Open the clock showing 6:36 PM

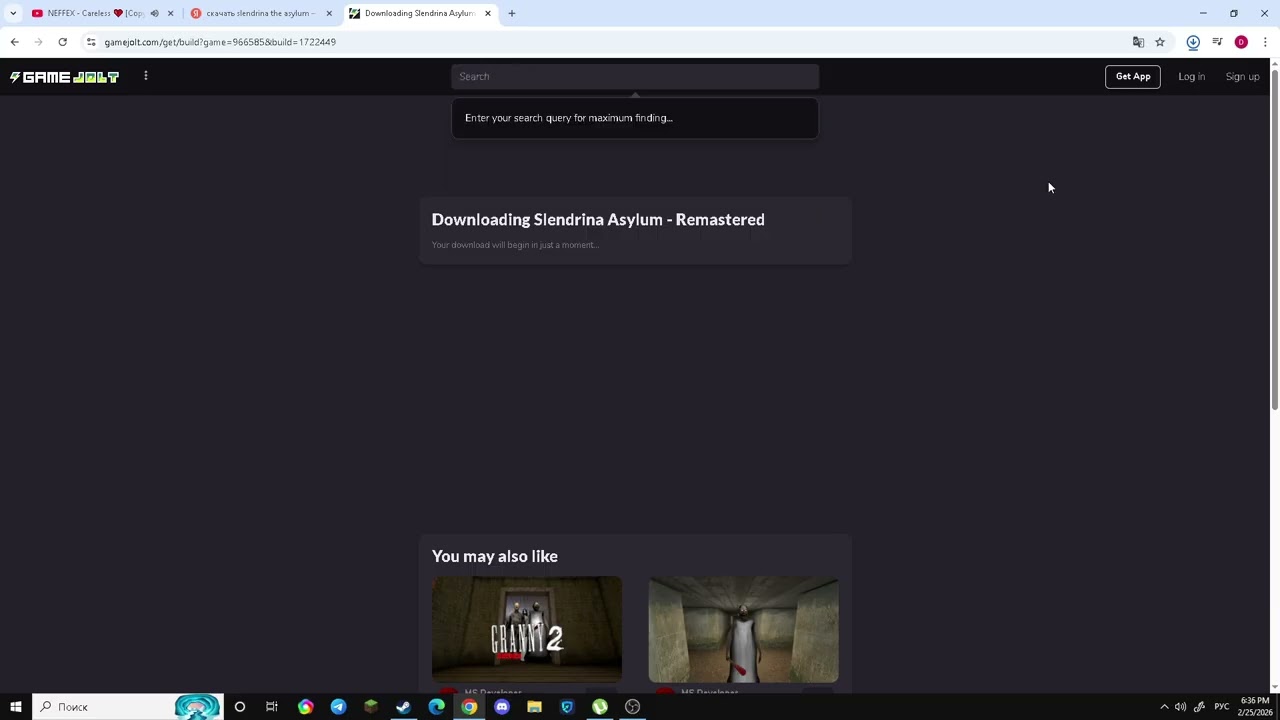click(1255, 707)
